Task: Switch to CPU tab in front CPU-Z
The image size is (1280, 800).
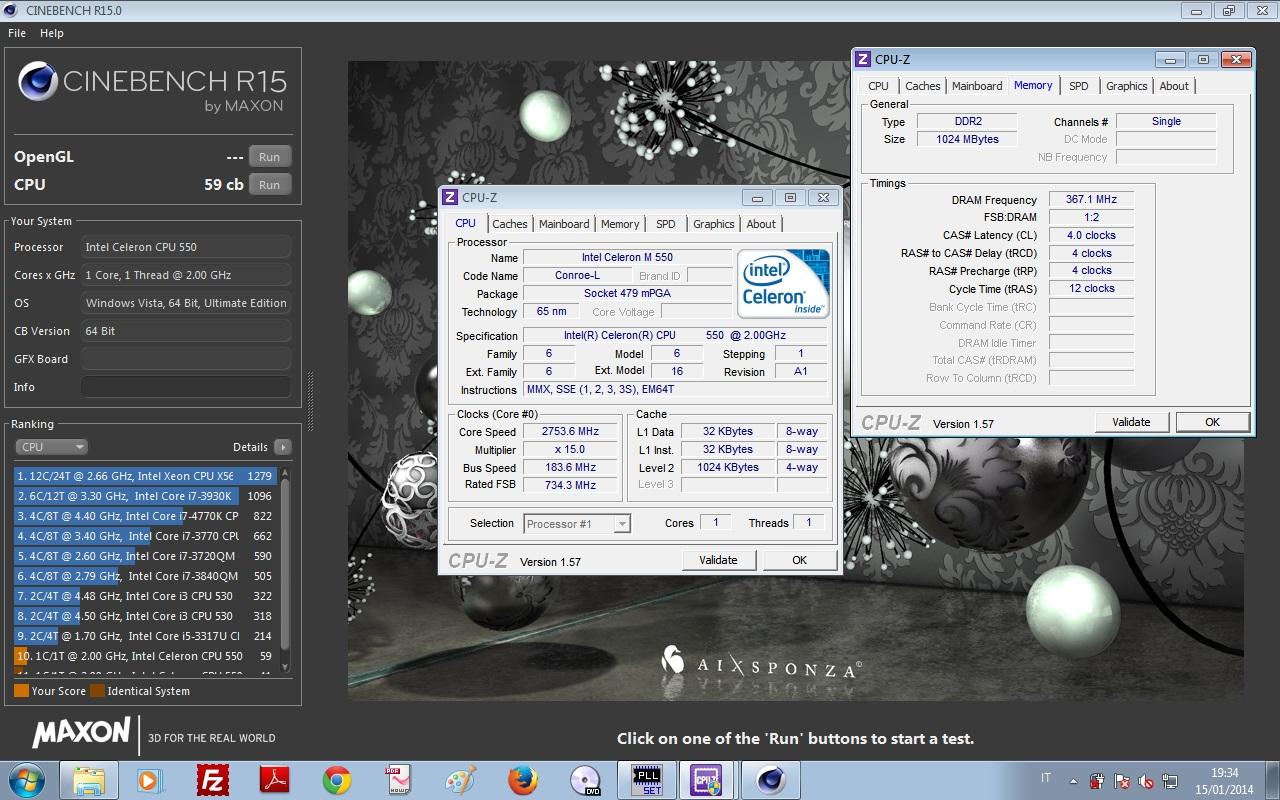Action: (x=466, y=223)
